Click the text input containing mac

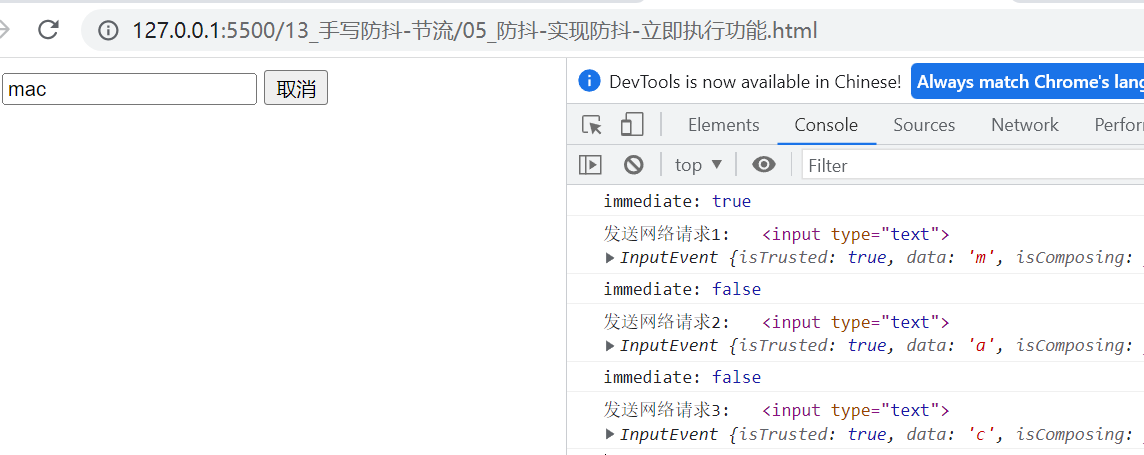tap(130, 89)
